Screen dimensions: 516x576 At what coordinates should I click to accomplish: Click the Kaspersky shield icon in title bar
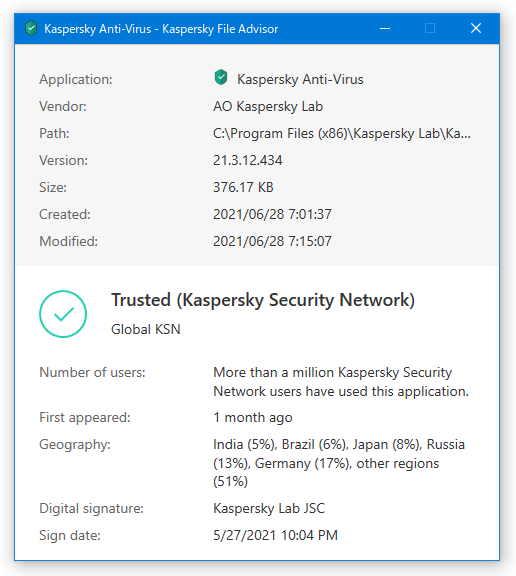(x=31, y=28)
